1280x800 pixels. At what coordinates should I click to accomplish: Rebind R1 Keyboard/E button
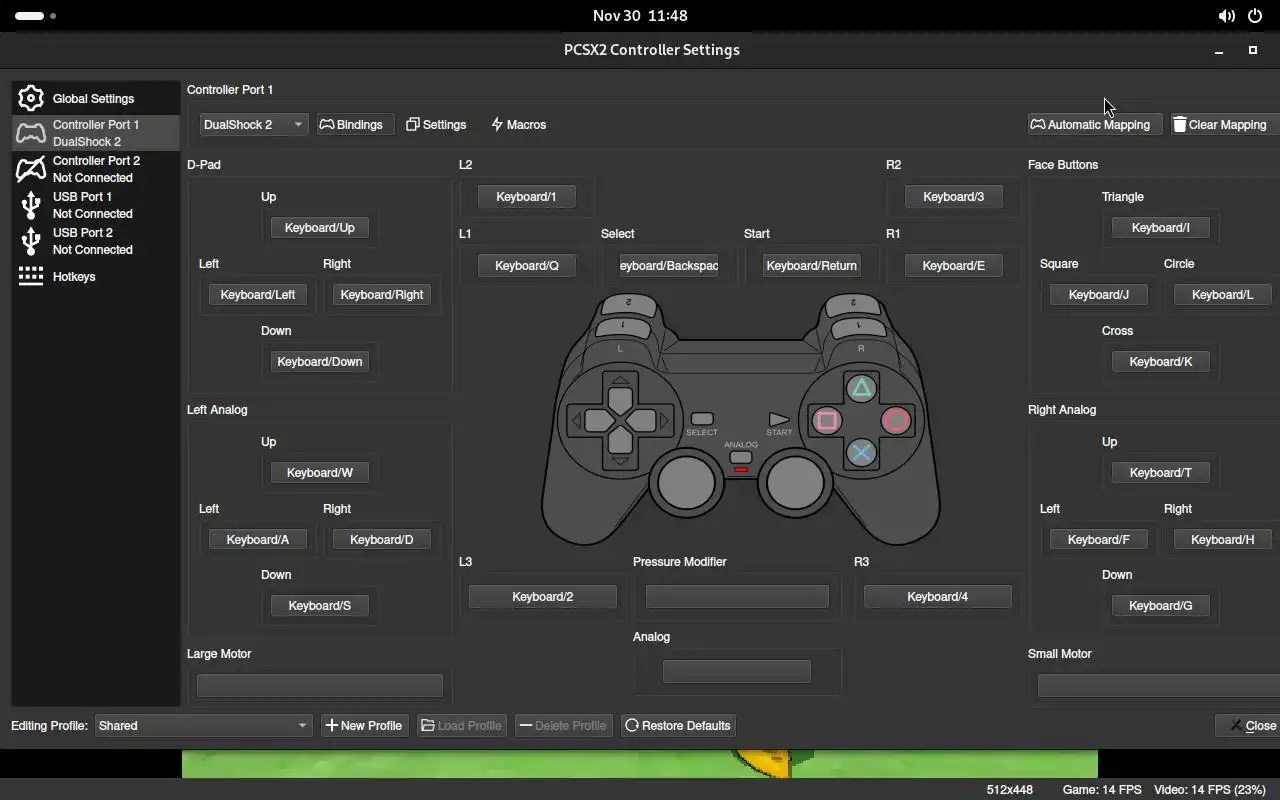point(954,266)
